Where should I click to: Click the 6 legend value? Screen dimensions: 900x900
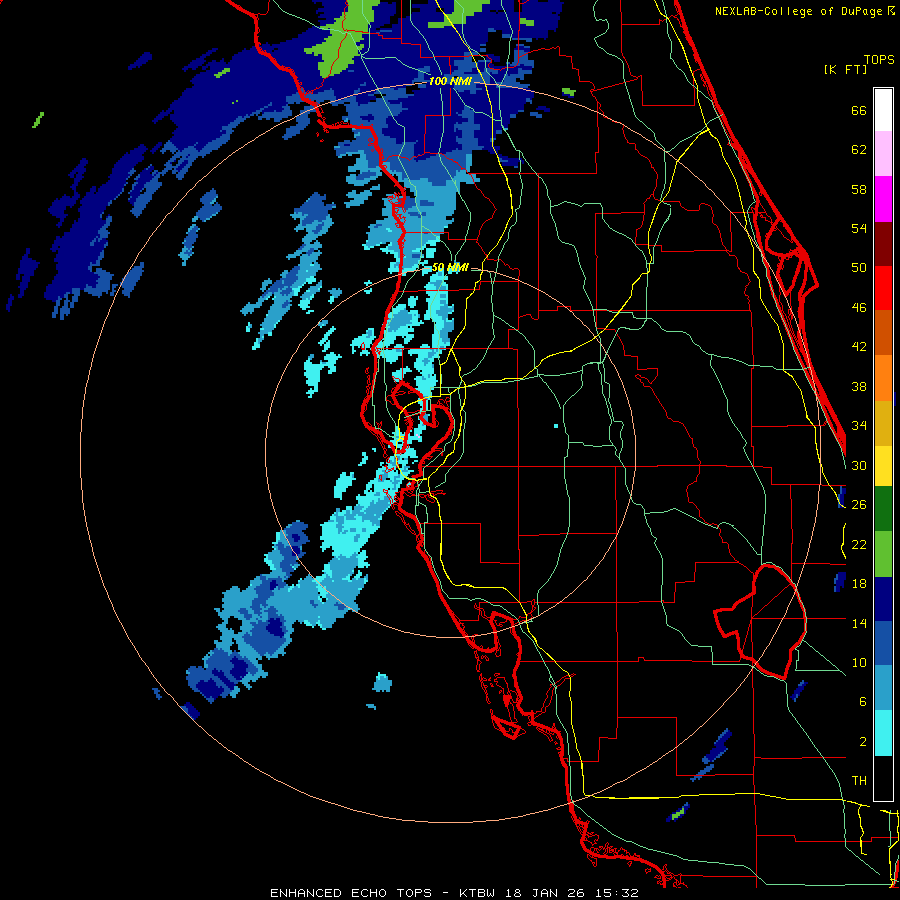[863, 701]
